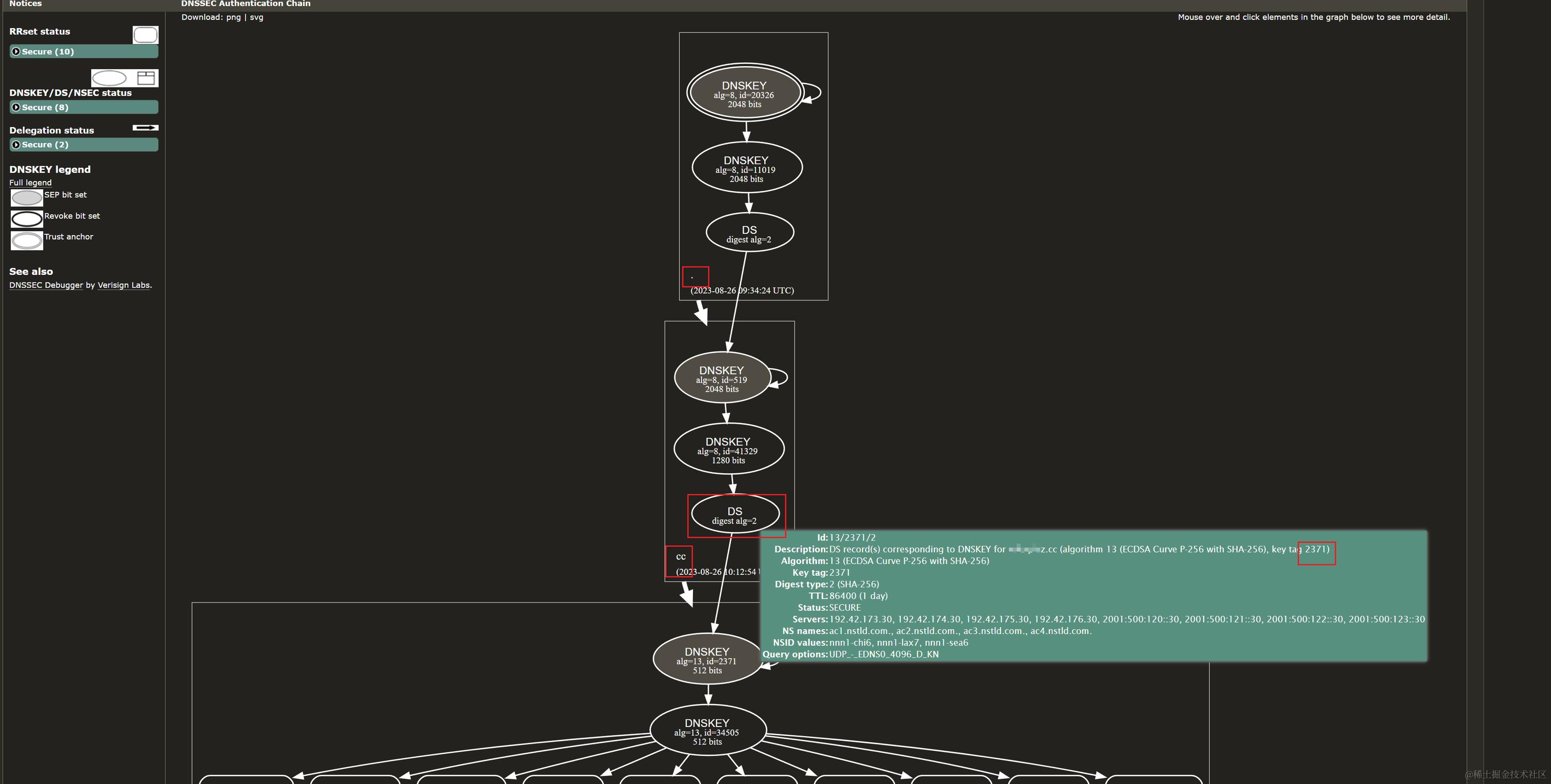Click the SEP bit set legend swatch
This screenshot has height=784, width=1551.
pos(27,198)
